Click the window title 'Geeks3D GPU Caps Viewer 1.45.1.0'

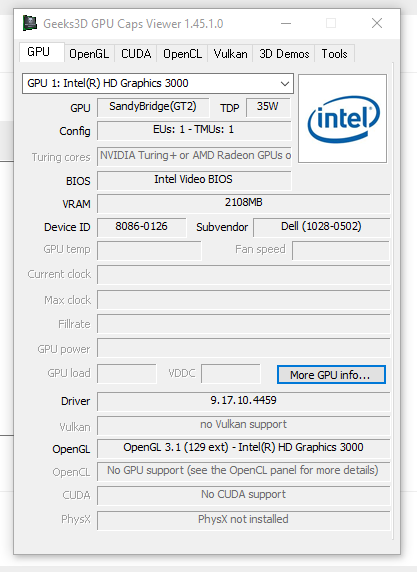coord(133,24)
